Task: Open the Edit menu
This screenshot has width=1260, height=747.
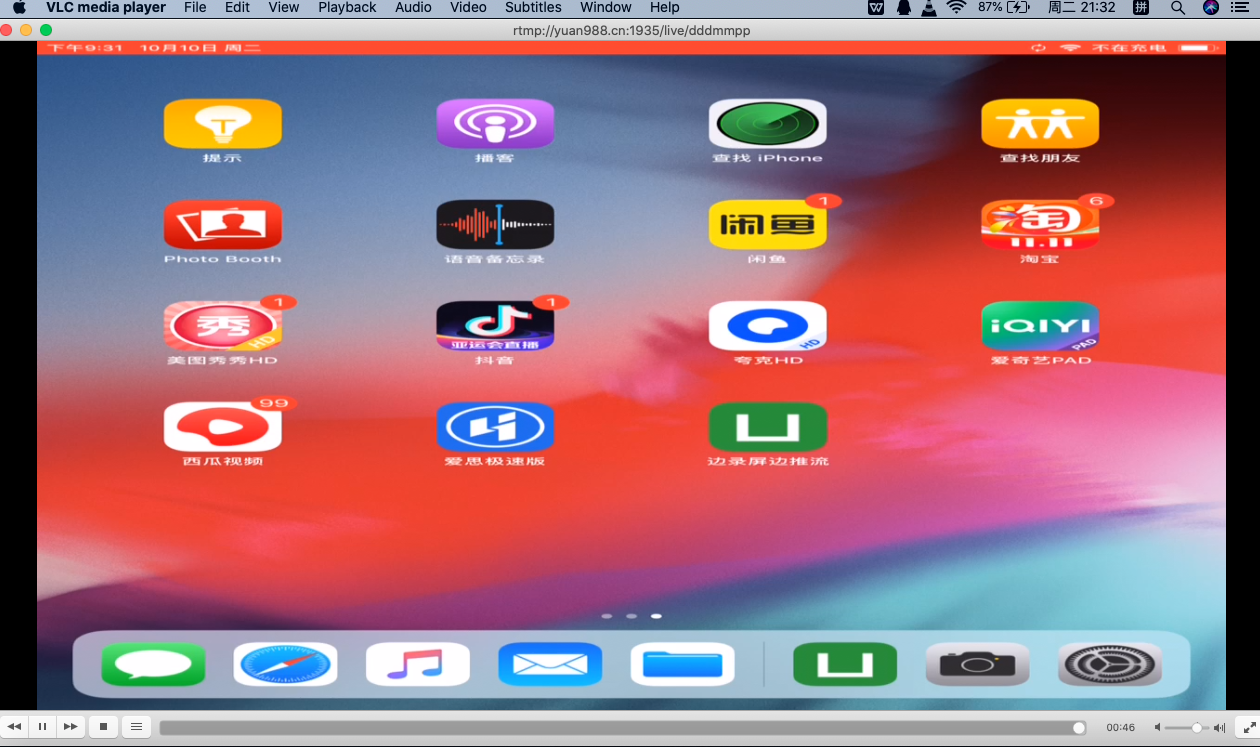Action: point(237,7)
